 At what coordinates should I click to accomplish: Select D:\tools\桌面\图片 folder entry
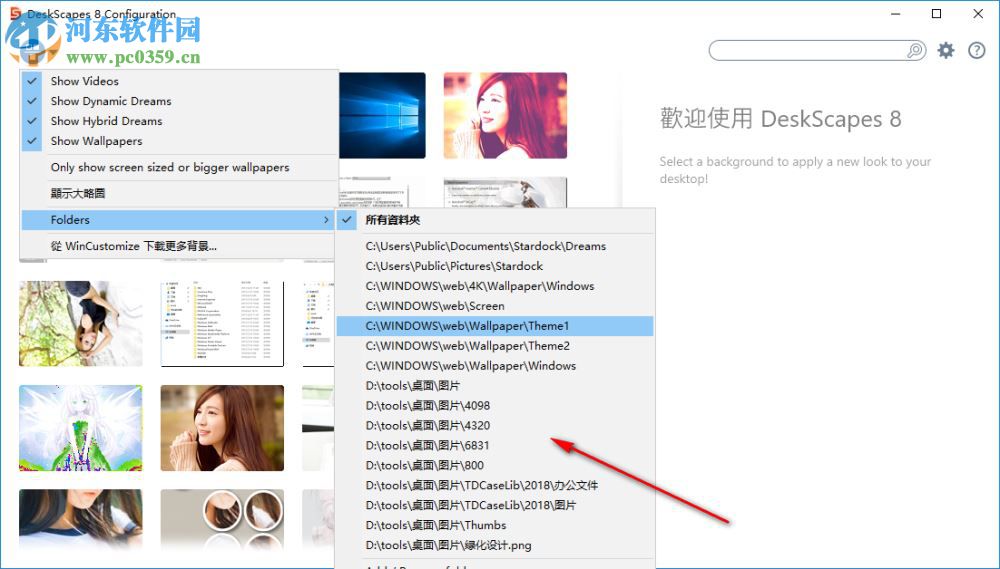click(x=495, y=385)
